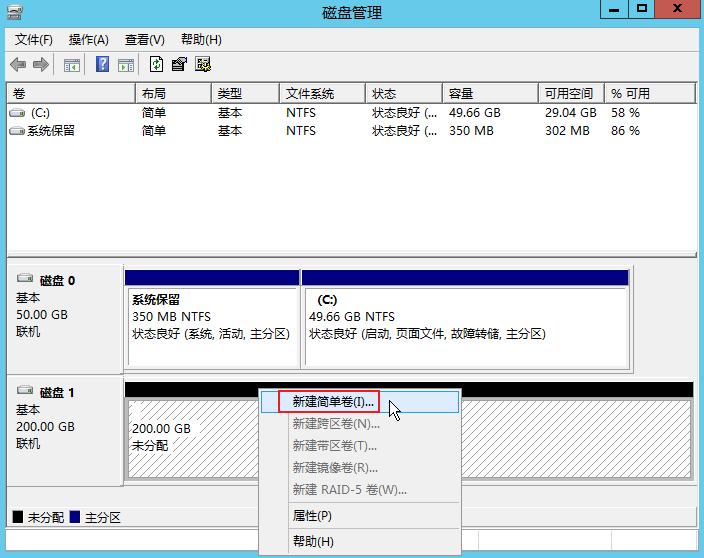The image size is (704, 558).
Task: Click the 磁盘 1 disk label panel
Action: (x=64, y=430)
